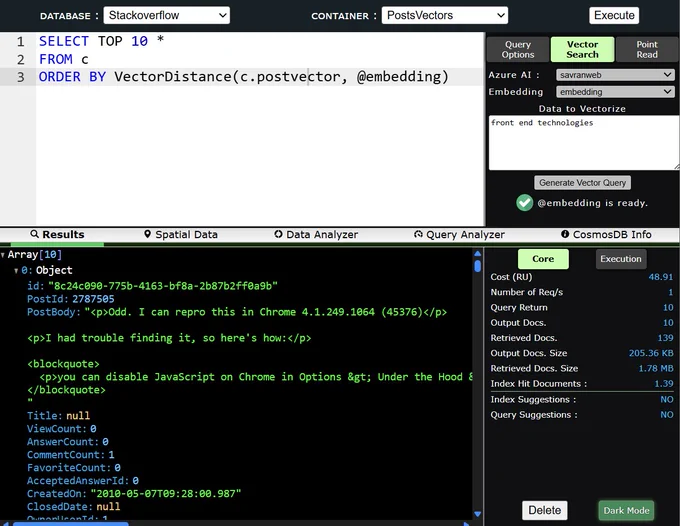Open the Query Options tab
Screen dimensions: 680x526
pos(518,49)
